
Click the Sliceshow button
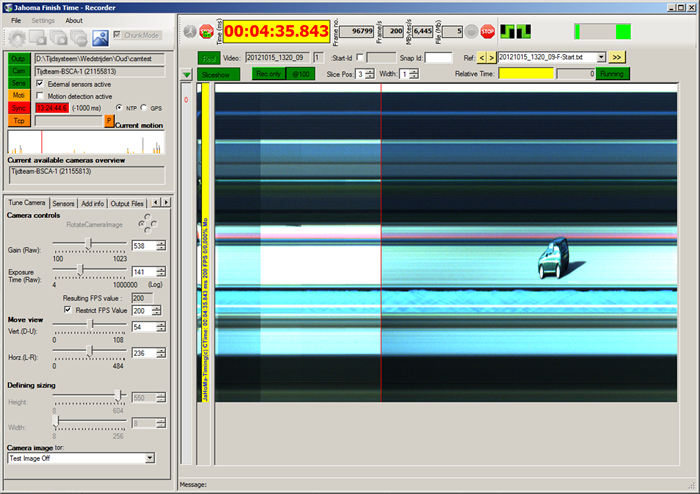[x=218, y=75]
